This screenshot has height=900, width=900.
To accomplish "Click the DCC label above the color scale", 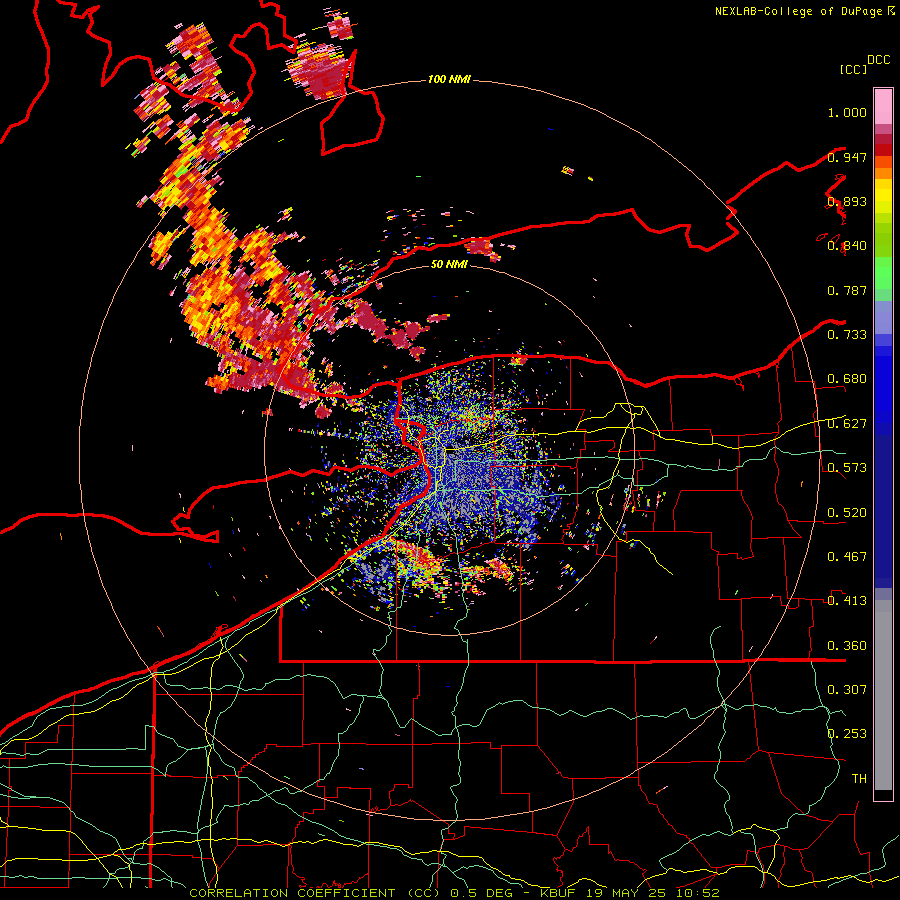I will click(x=878, y=60).
